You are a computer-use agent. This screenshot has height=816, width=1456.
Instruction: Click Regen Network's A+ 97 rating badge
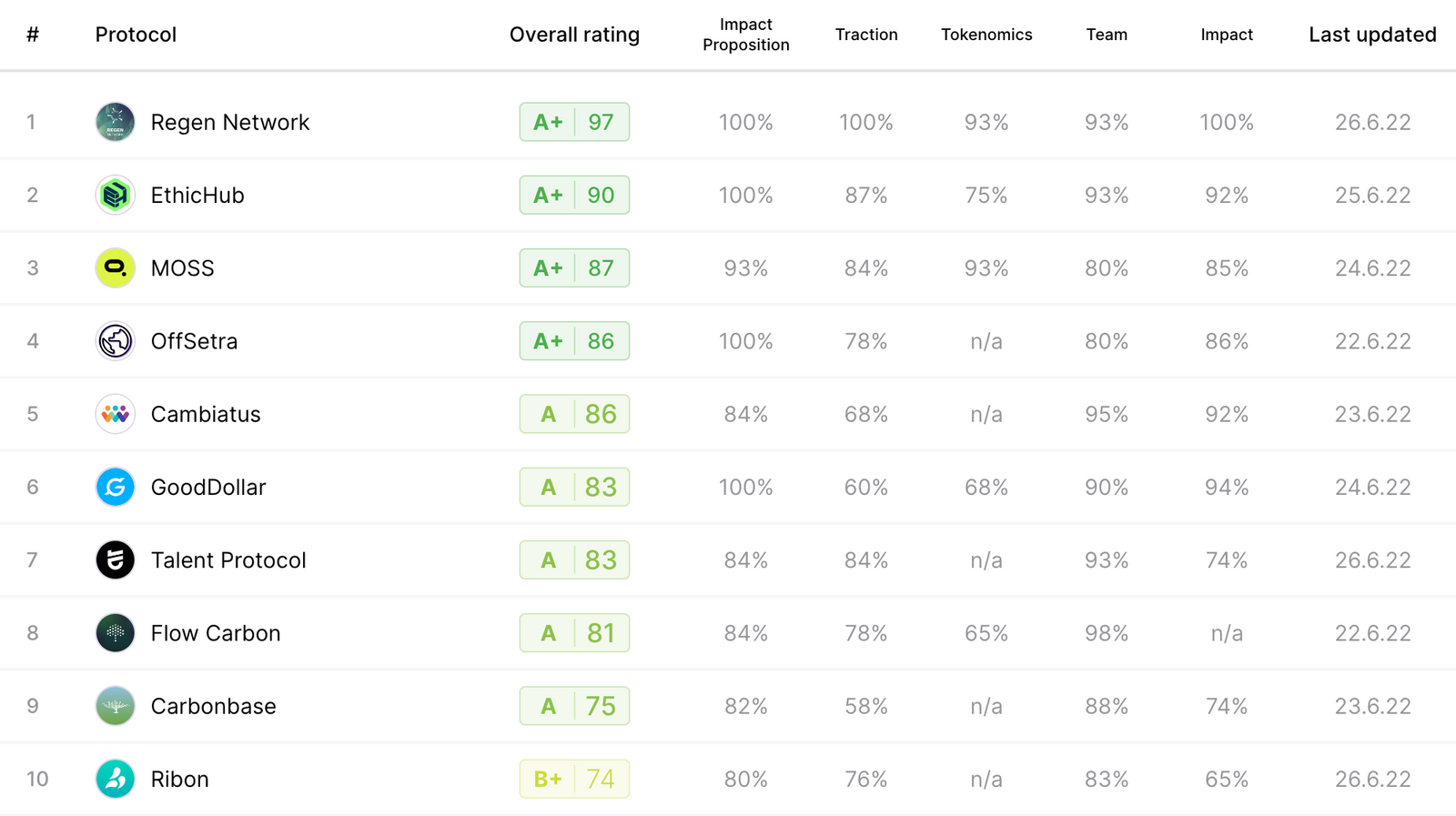coord(574,122)
